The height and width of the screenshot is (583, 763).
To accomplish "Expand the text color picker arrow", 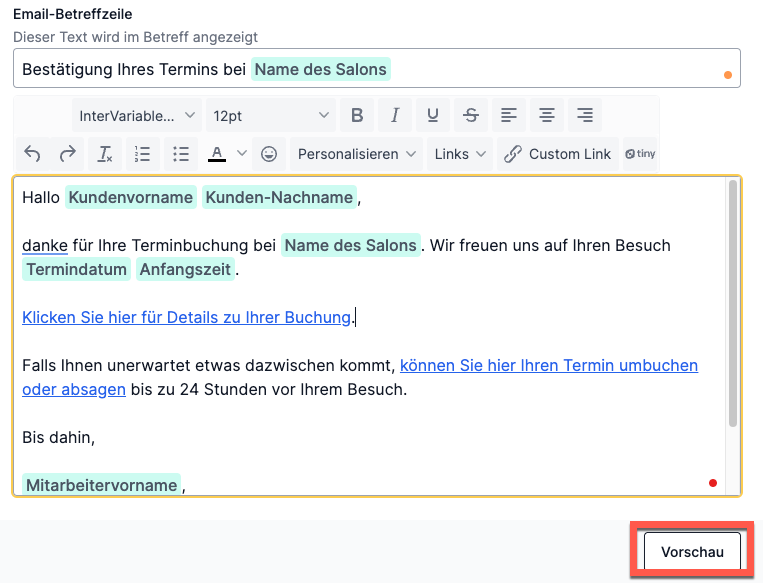I will tap(242, 154).
